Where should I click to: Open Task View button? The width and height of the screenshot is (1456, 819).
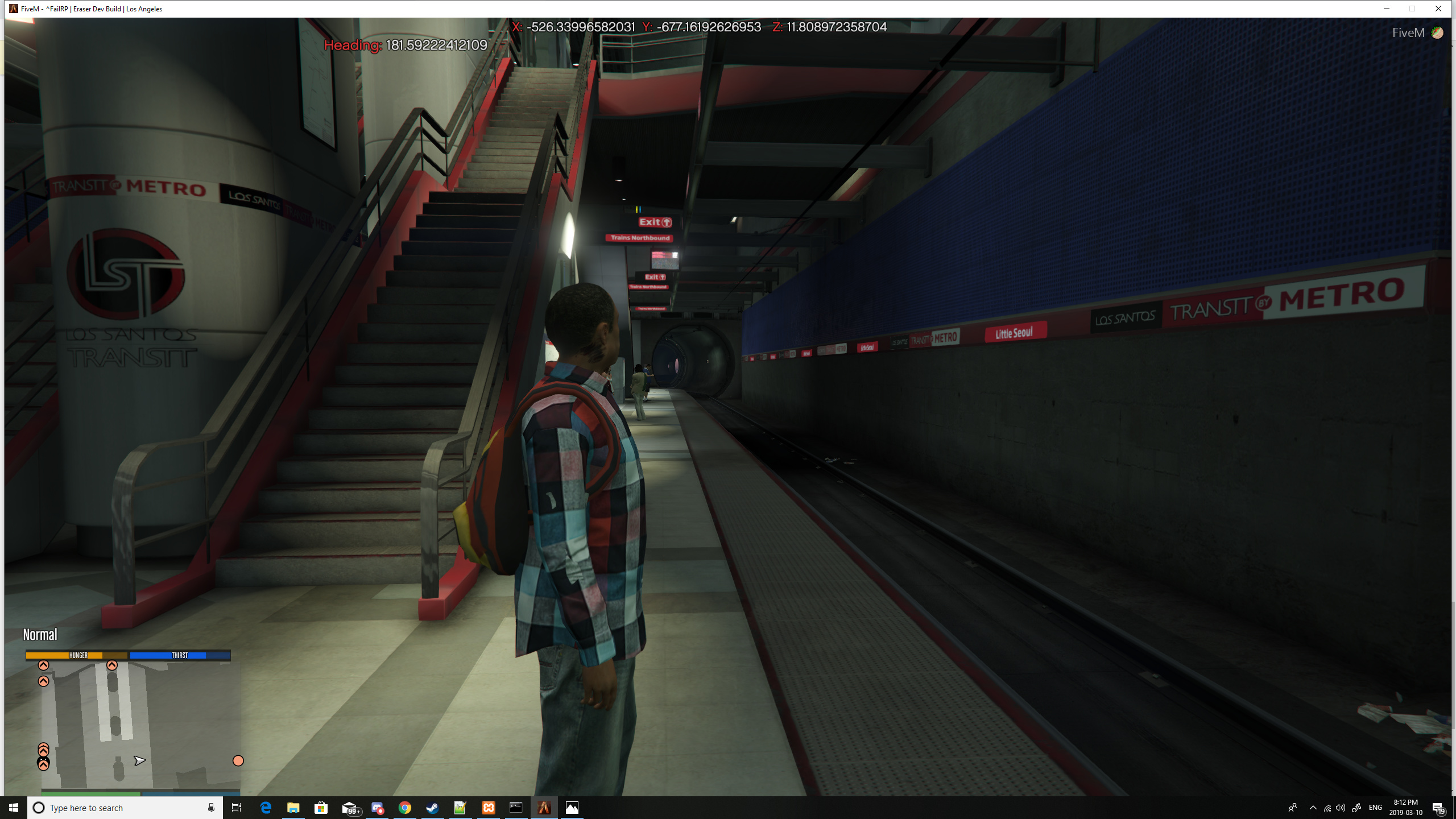pos(237,808)
